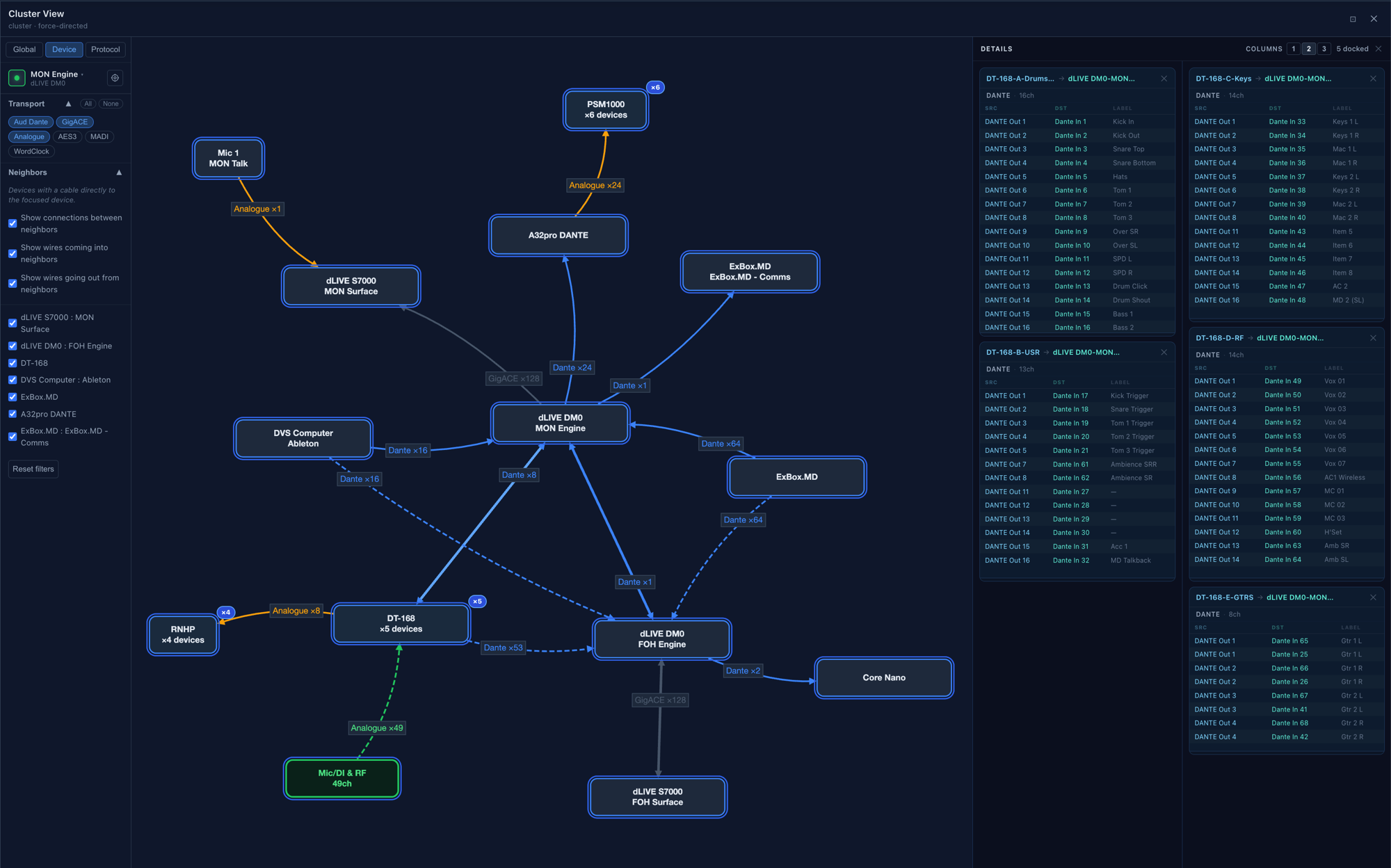Viewport: 1391px width, 868px height.
Task: Click the maximize window icon in Cluster View
Action: coord(1353,19)
